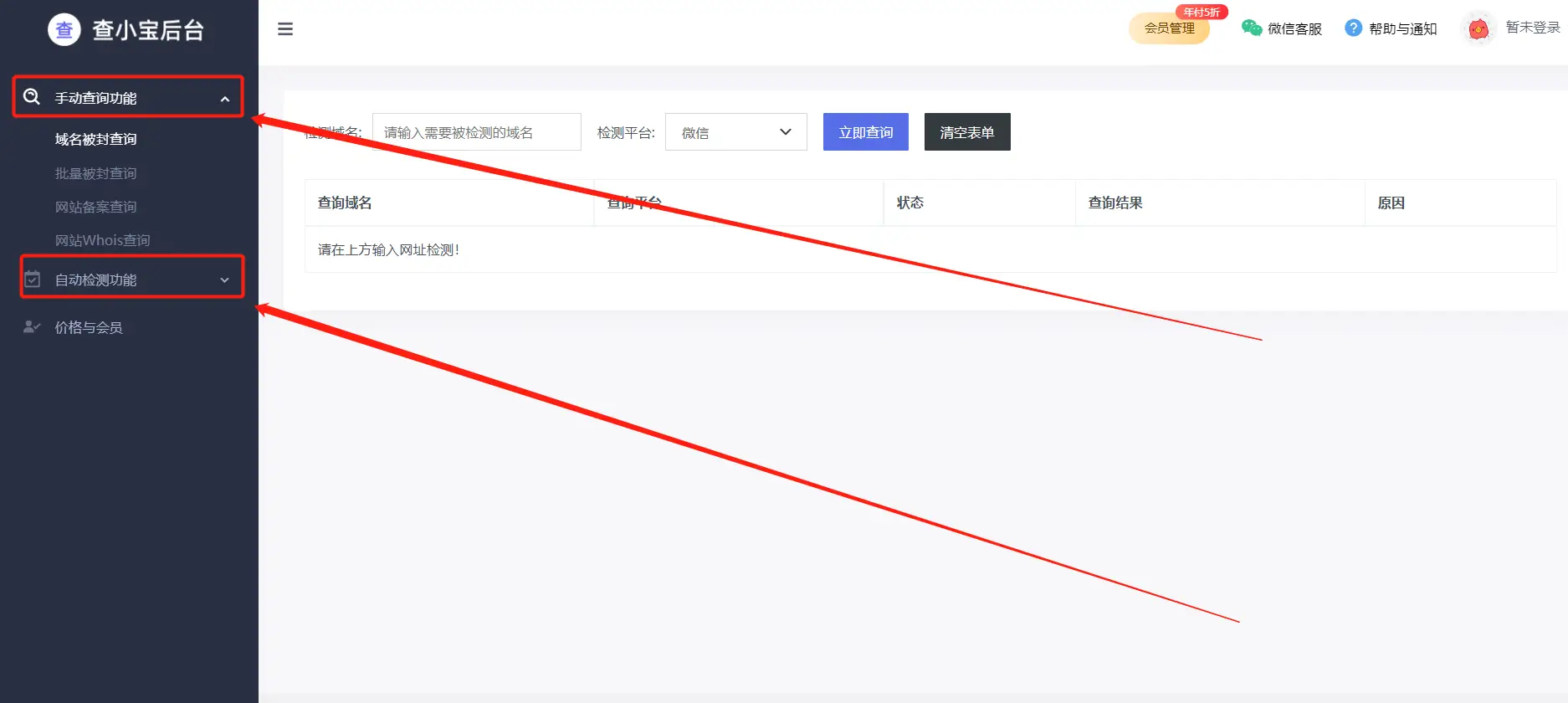Click the 请在上方输入网址检测! message row
The width and height of the screenshot is (1568, 703).
[x=930, y=249]
